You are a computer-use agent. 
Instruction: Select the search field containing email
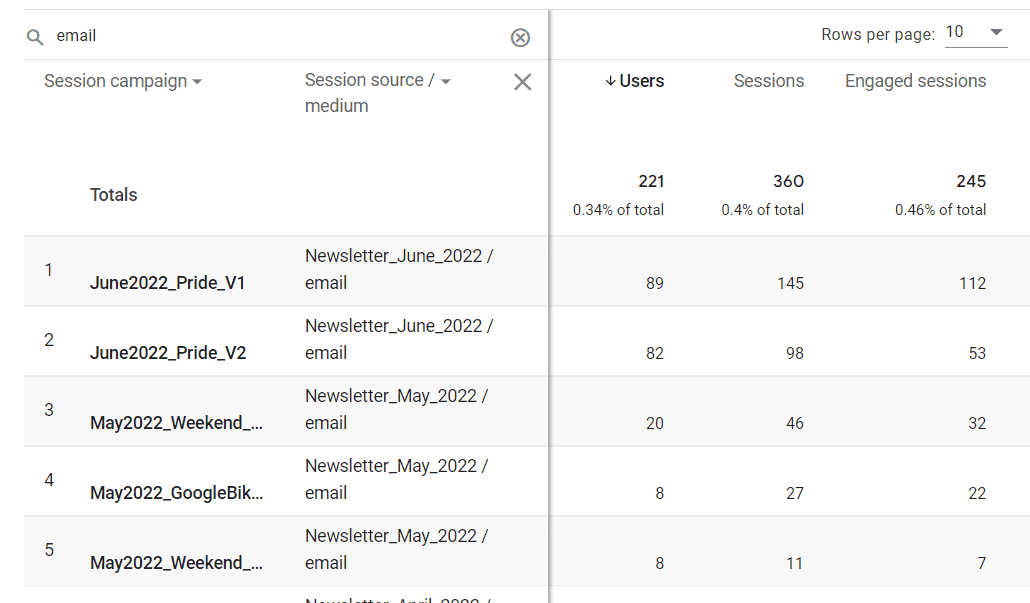point(200,35)
